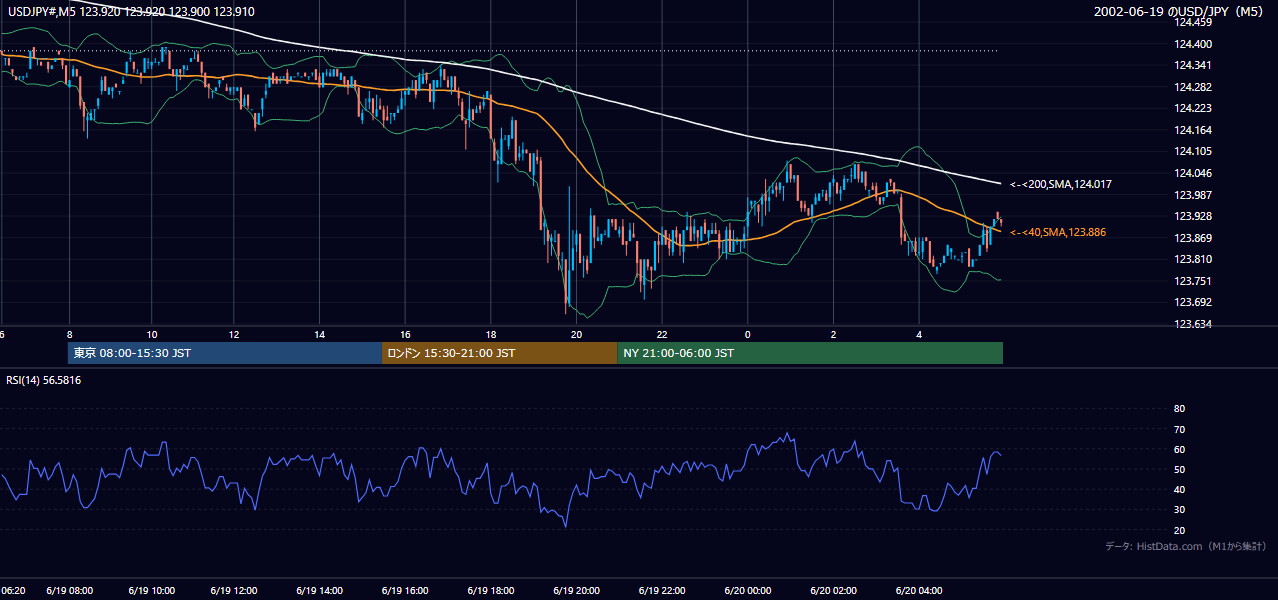Click the RSI 70 level label

(x=1179, y=429)
